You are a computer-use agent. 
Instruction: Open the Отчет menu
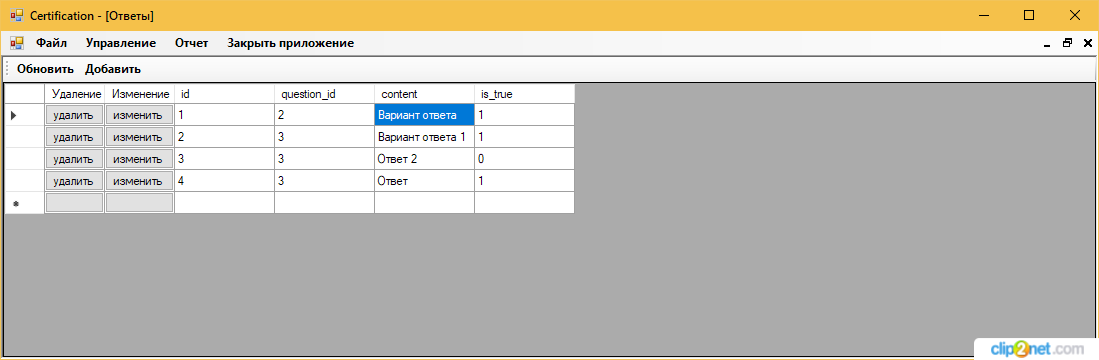(191, 43)
